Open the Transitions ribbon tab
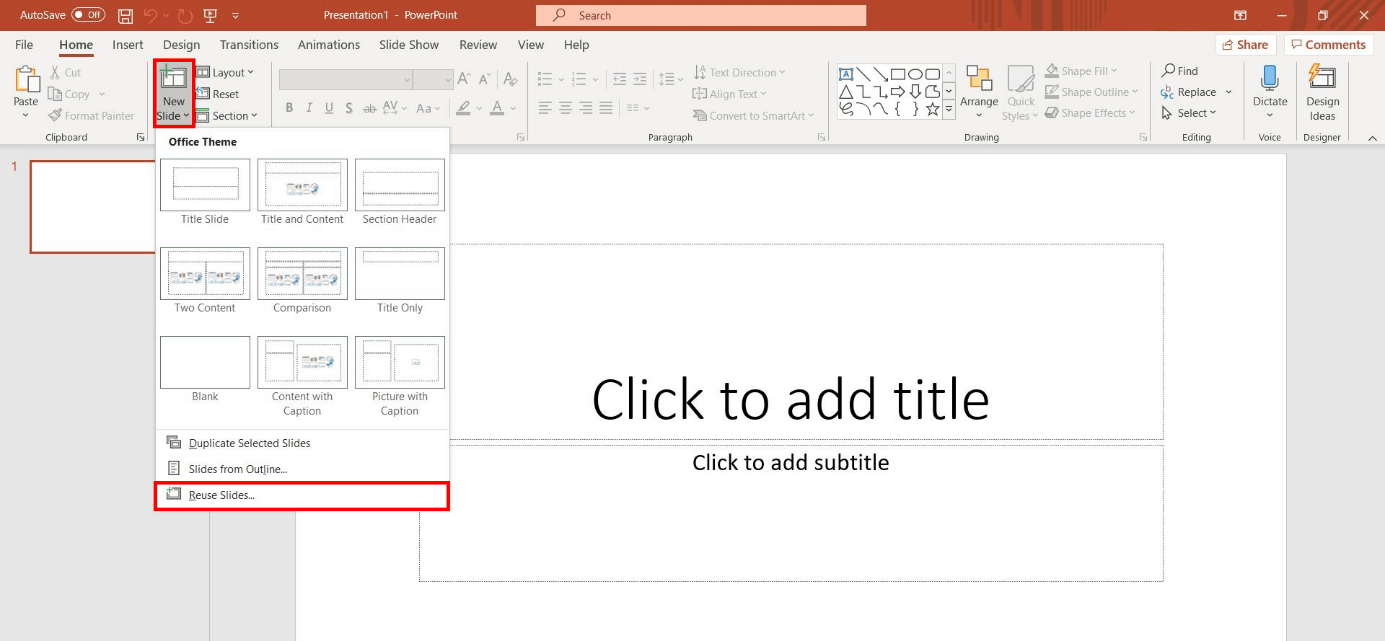The height and width of the screenshot is (641, 1385). click(x=248, y=44)
